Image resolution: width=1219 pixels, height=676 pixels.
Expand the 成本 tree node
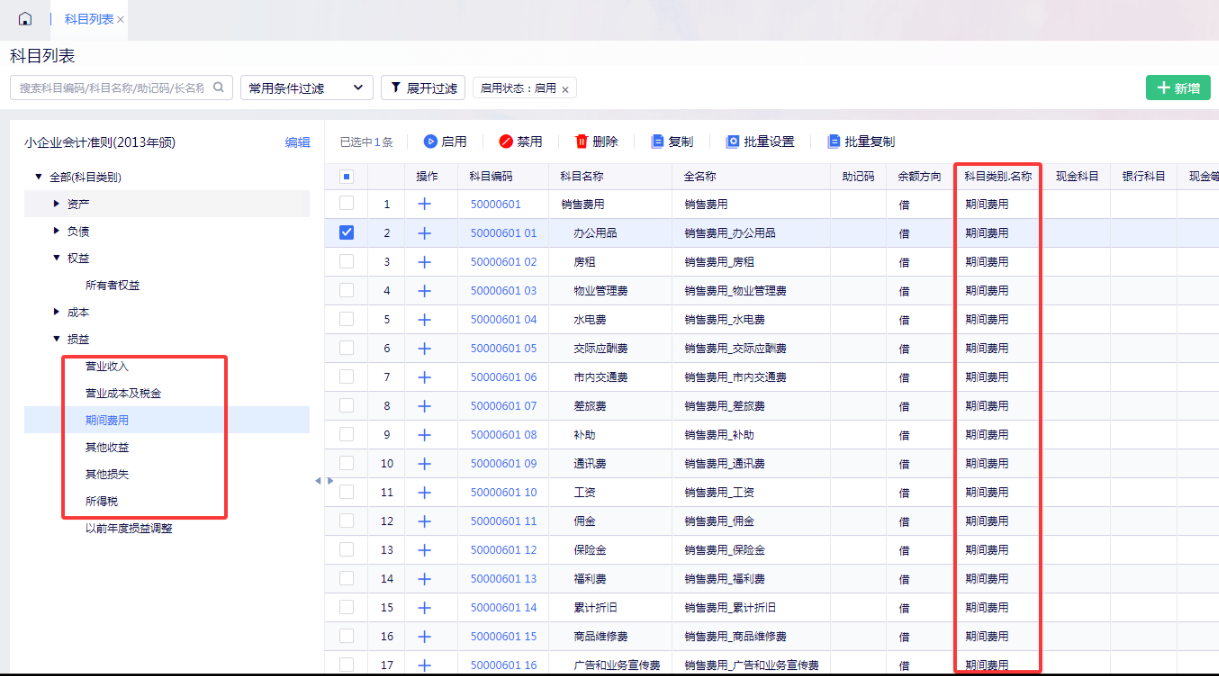click(x=56, y=312)
